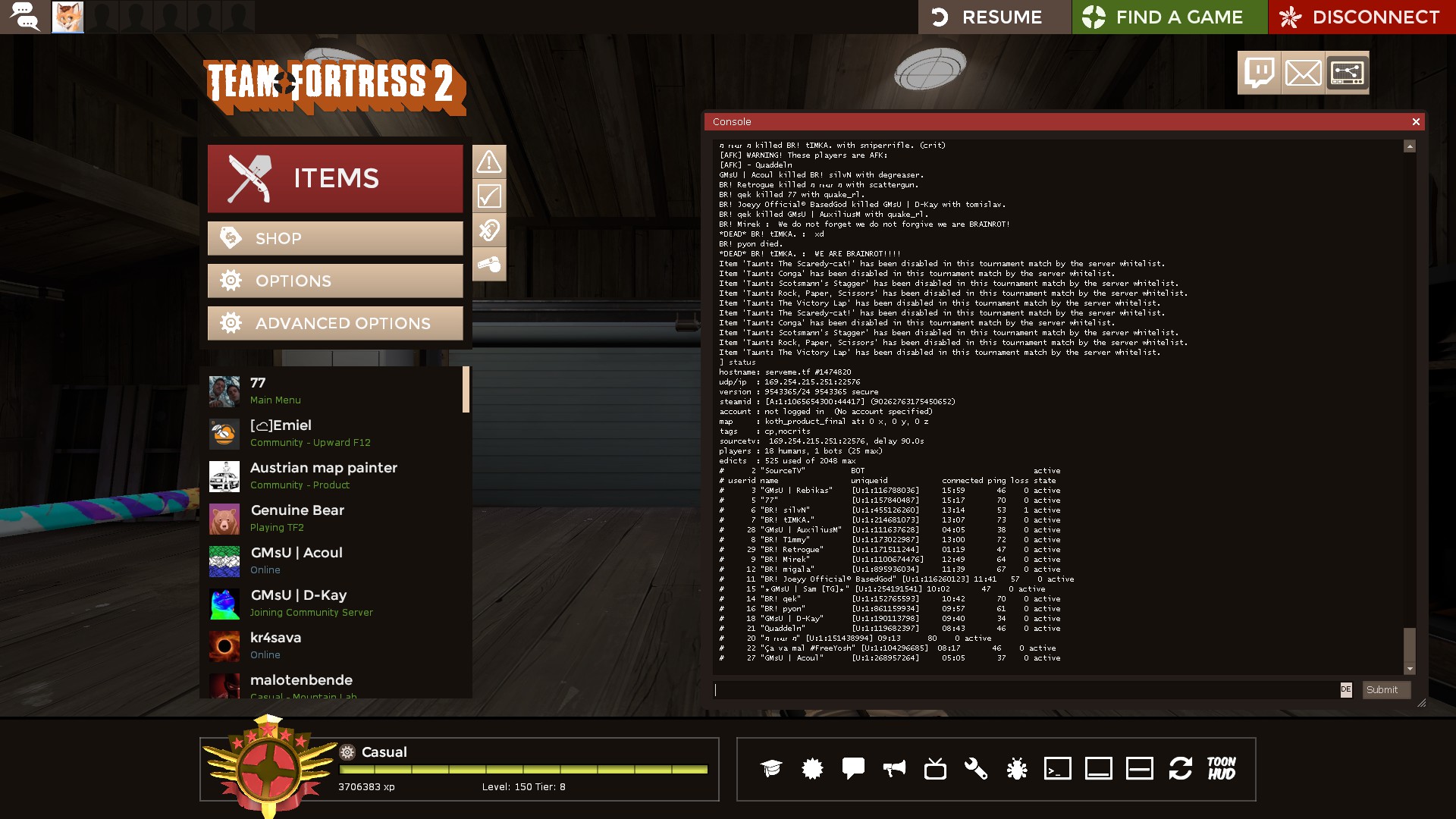Toggle the checkmark button beside Items
This screenshot has width=1456, height=819.
(489, 196)
